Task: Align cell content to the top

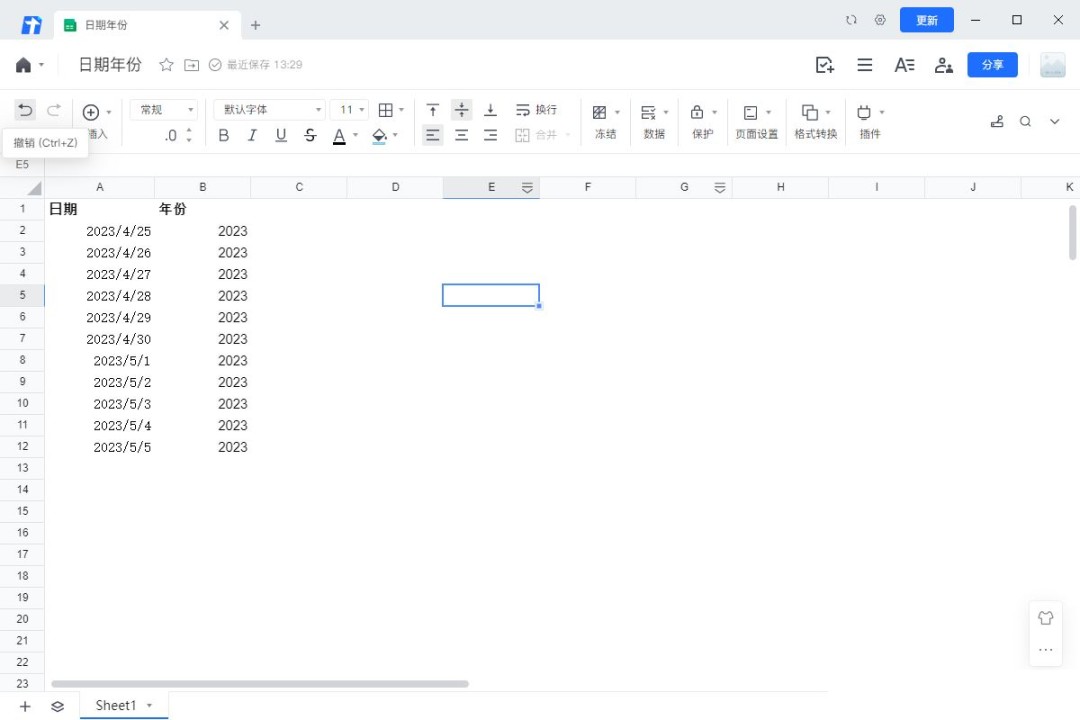Action: point(432,110)
